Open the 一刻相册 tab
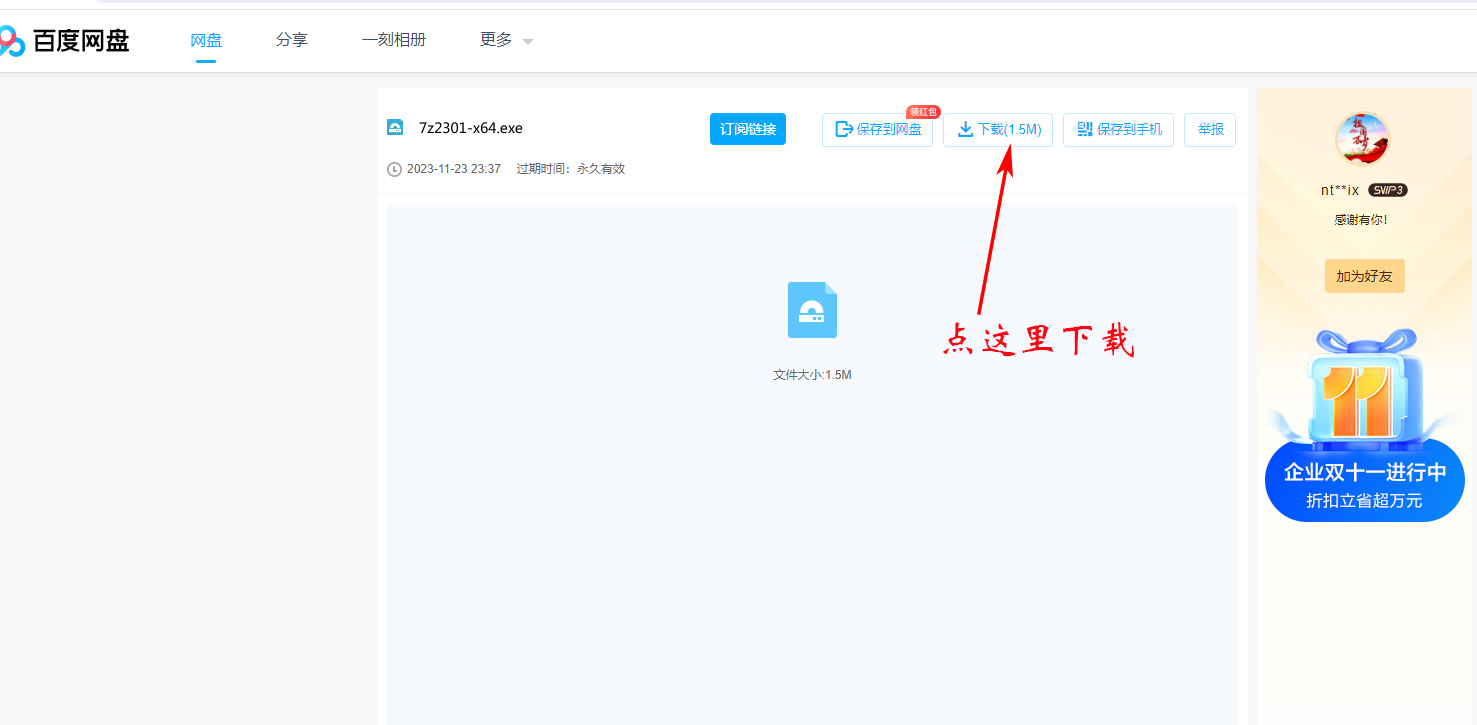Screen dimensions: 1477x725 tap(394, 40)
